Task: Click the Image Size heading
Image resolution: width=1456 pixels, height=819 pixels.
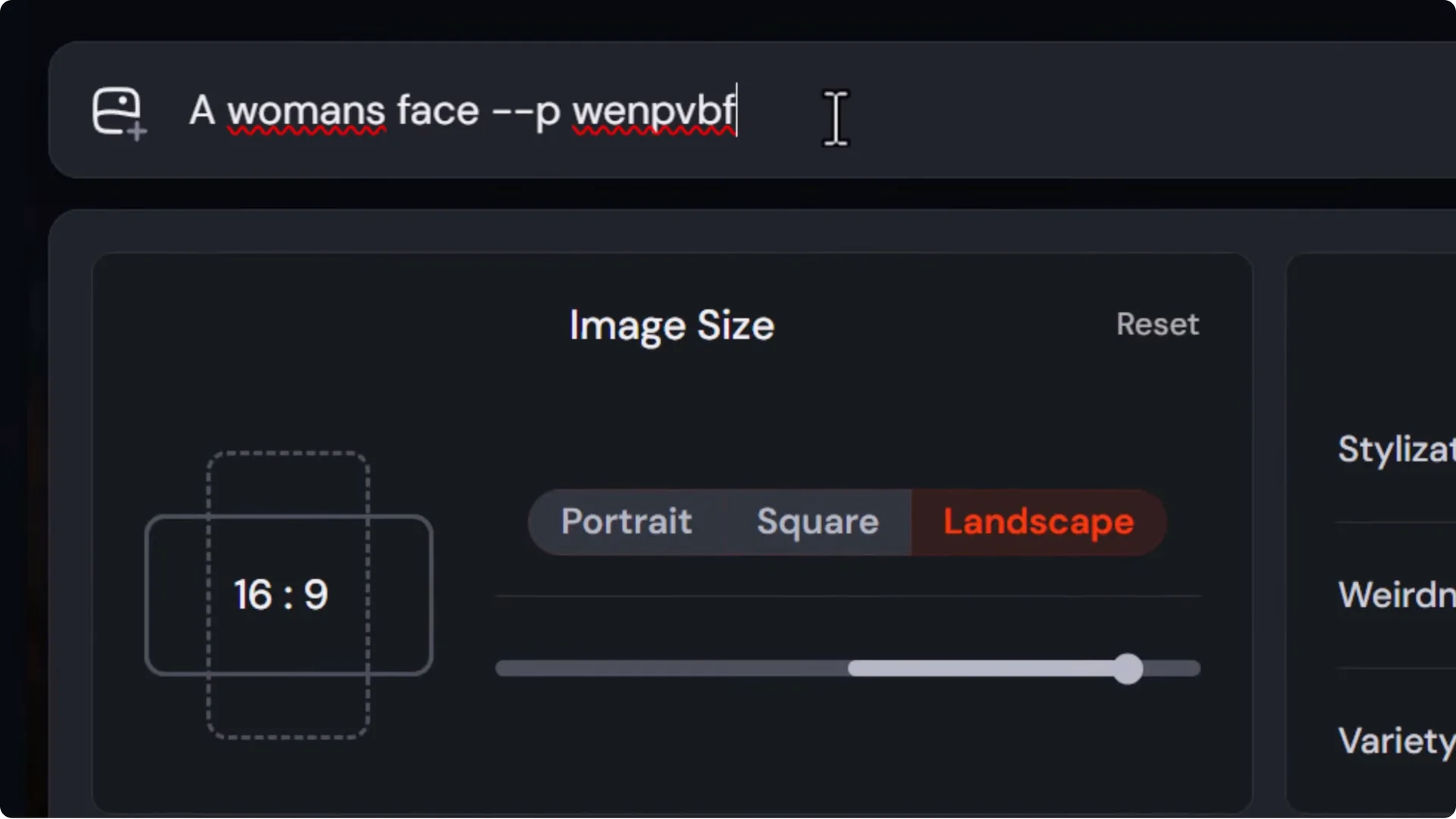Action: coord(671,325)
